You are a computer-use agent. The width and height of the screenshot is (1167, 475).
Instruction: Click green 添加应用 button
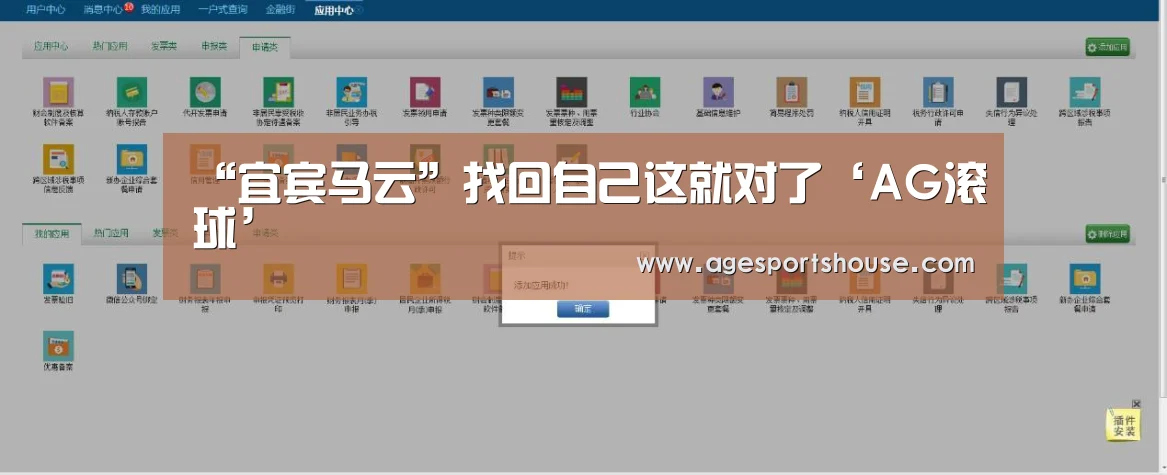[x=1107, y=47]
